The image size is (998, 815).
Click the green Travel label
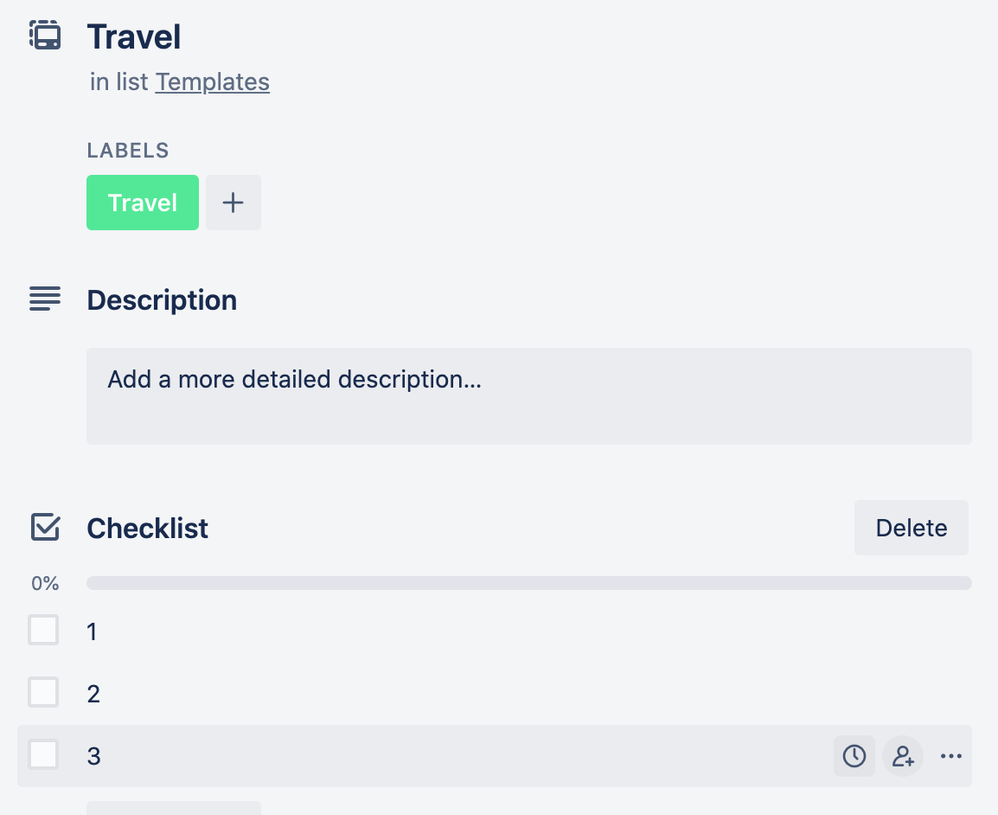coord(143,202)
